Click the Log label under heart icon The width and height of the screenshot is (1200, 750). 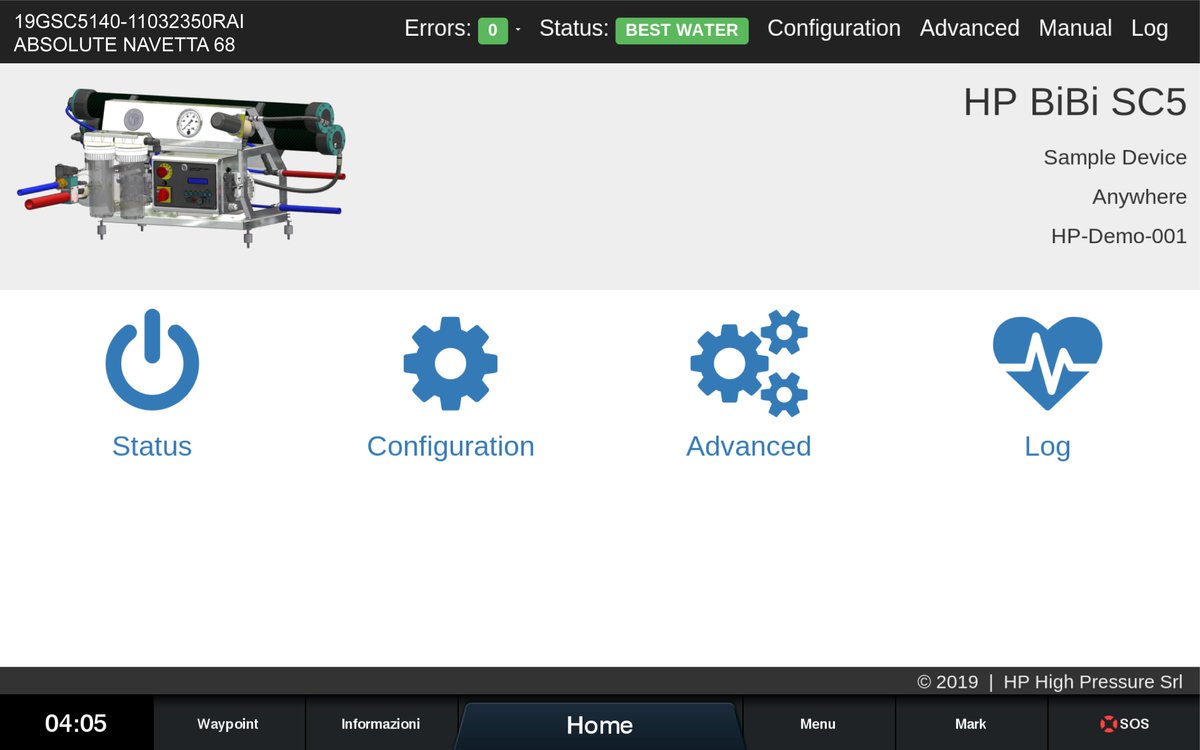click(x=1047, y=446)
